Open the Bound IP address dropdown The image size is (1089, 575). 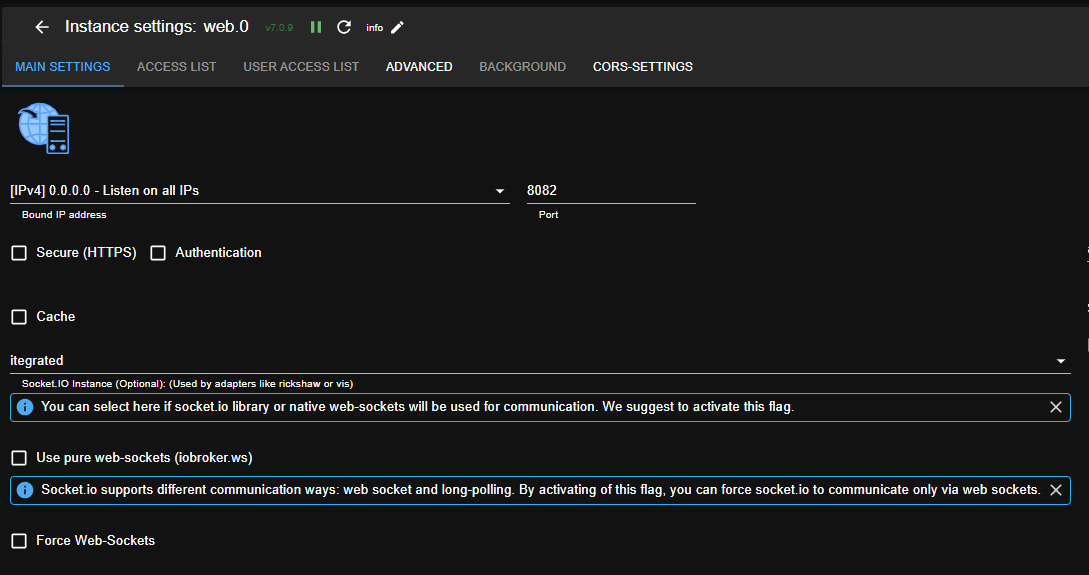260,191
